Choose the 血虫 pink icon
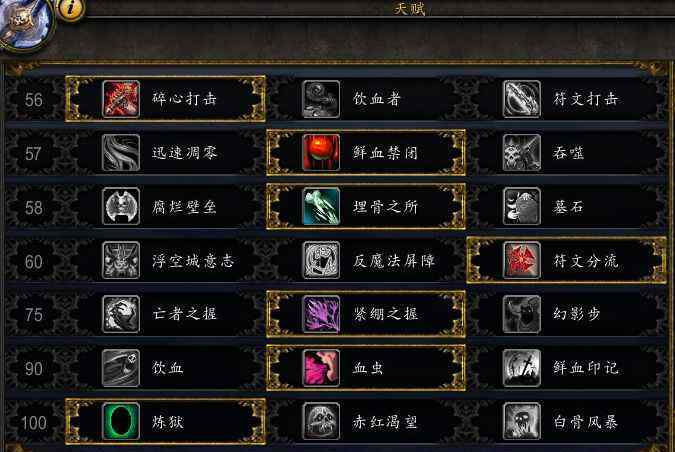The image size is (675, 452). [x=321, y=368]
